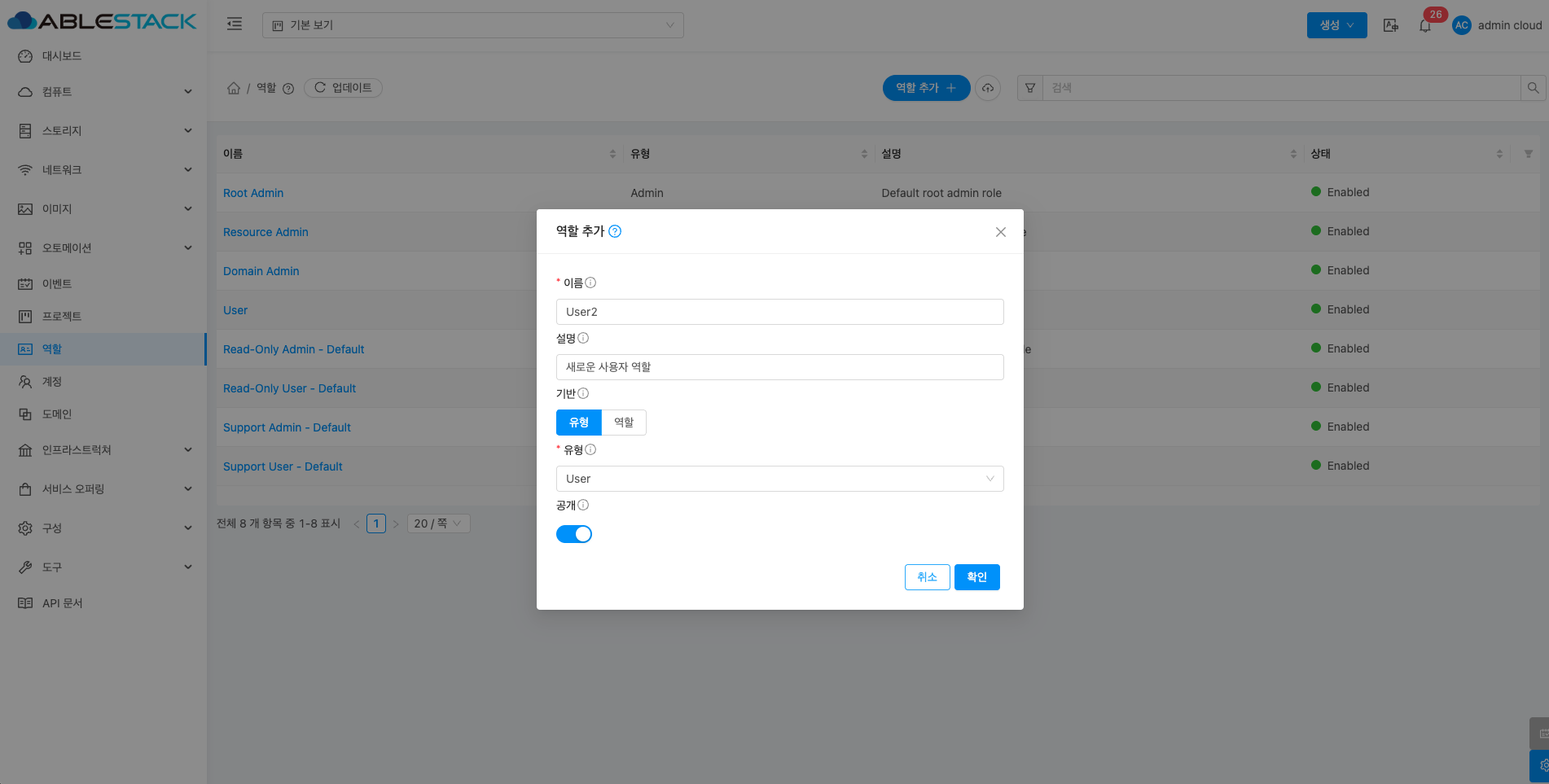Click info icon next to 공개 label
Viewport: 1549px width, 784px height.
tap(583, 505)
